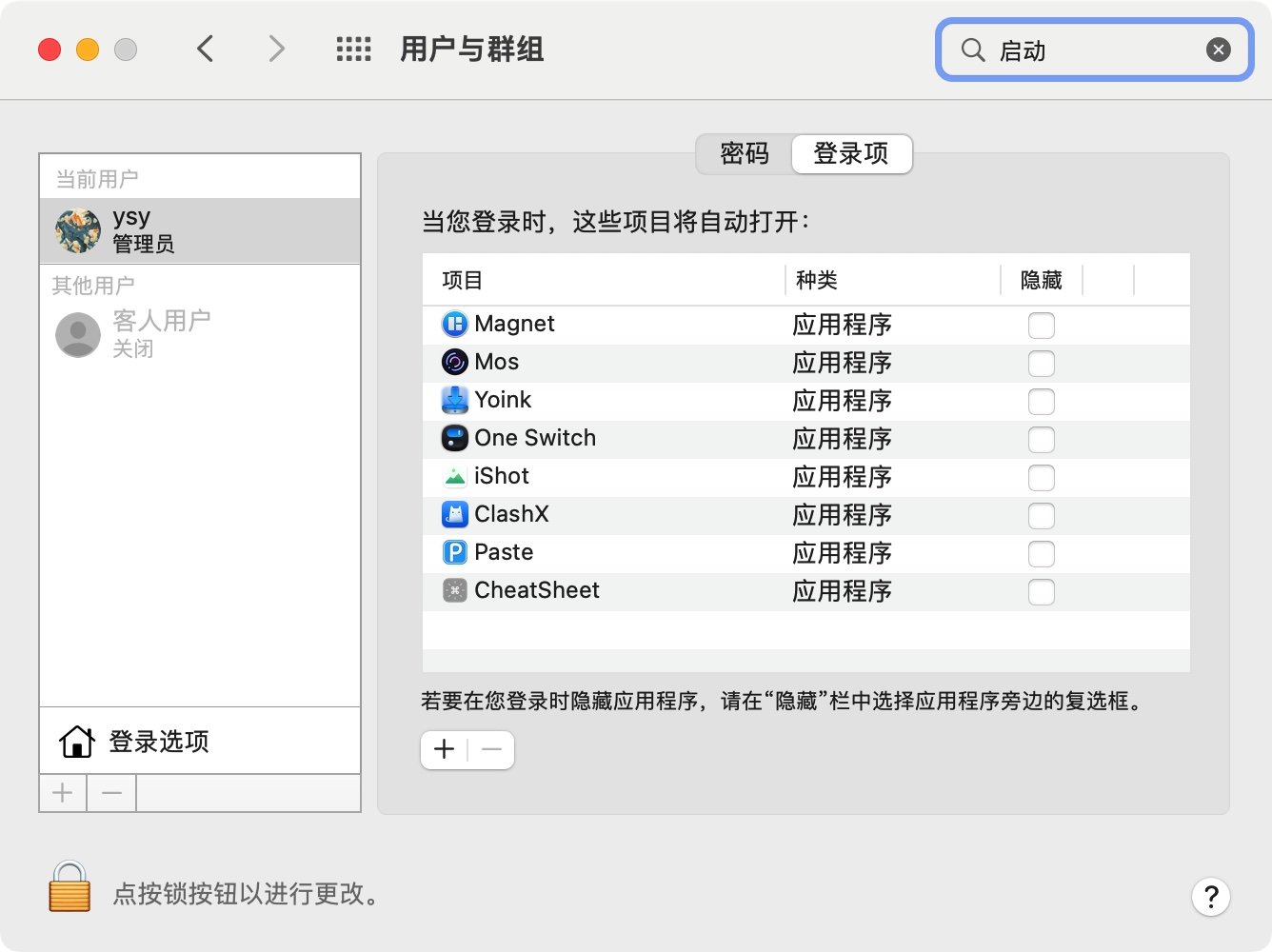
Task: Tick the hide checkbox for iShot
Action: [x=1041, y=478]
